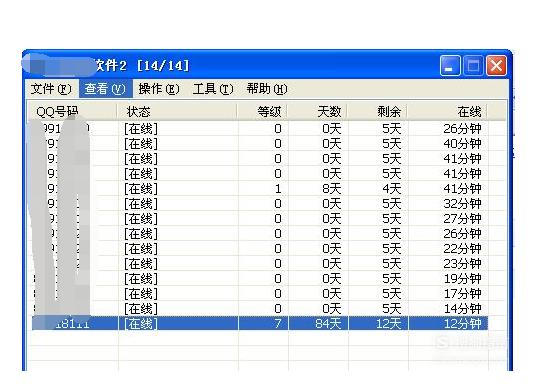Click 0天 days in the 32分钟 row
The width and height of the screenshot is (533, 389).
[331, 204]
